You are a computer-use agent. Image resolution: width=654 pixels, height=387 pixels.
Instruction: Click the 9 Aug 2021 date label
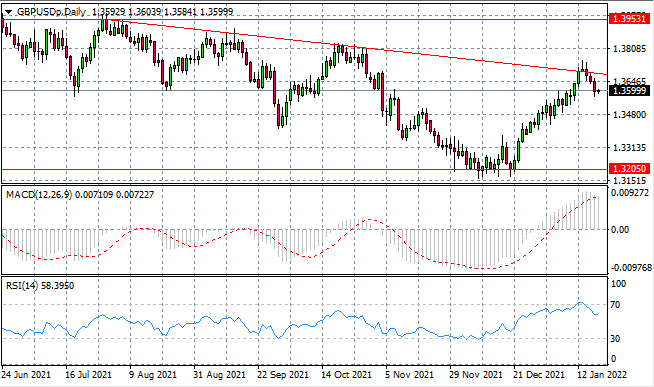tap(153, 374)
